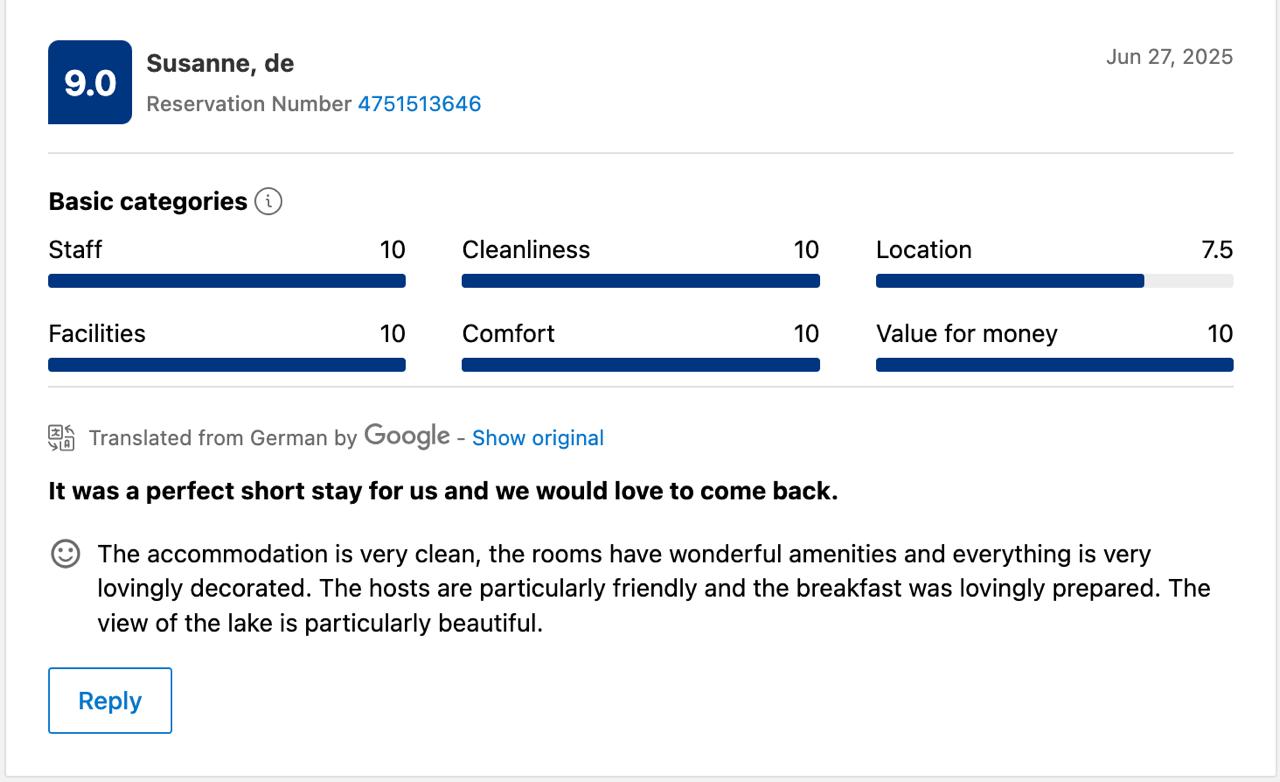Click the Reply button
Viewport: 1280px width, 782px height.
110,701
